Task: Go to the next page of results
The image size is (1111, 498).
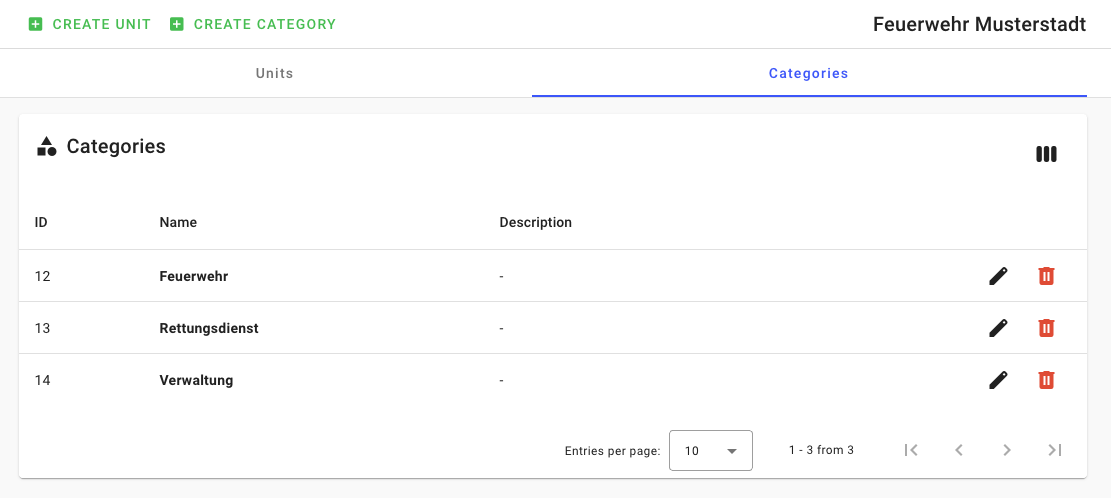Action: tap(1006, 450)
